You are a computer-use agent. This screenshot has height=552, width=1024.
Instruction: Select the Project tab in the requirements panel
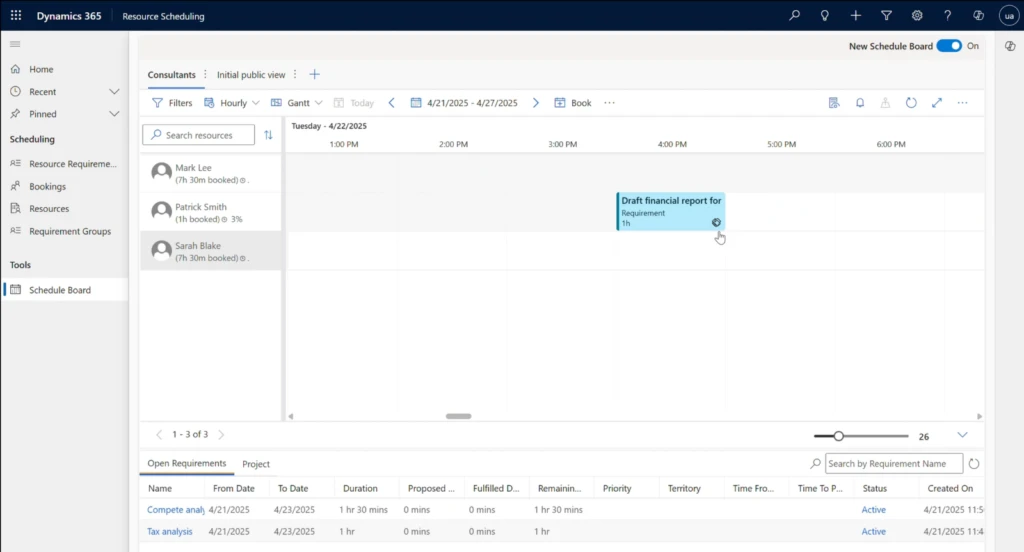click(x=256, y=464)
